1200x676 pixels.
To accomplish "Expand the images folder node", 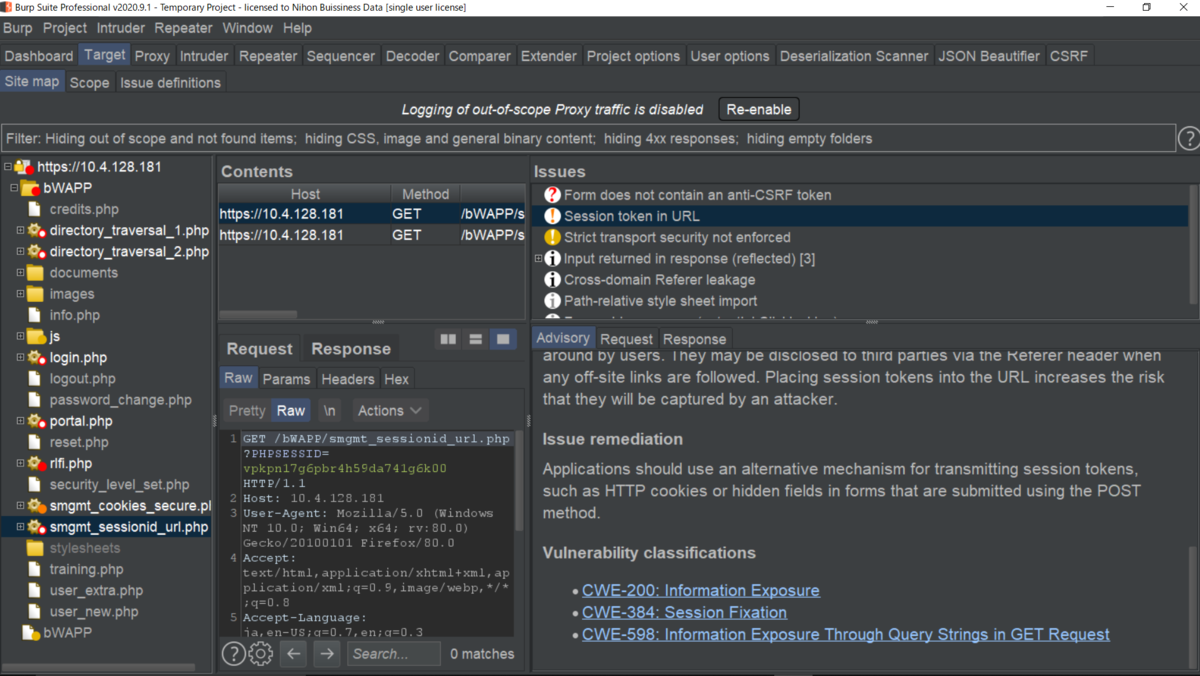I will point(20,294).
